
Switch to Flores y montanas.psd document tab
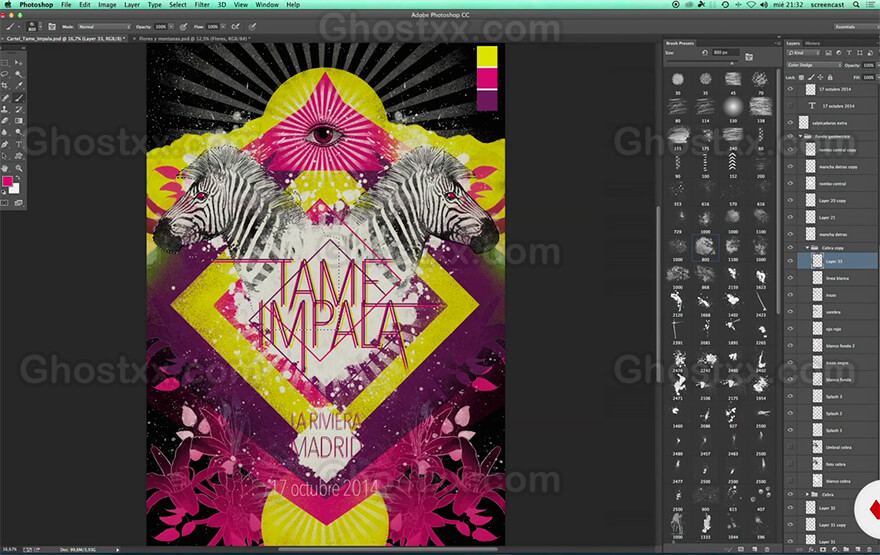pos(194,39)
